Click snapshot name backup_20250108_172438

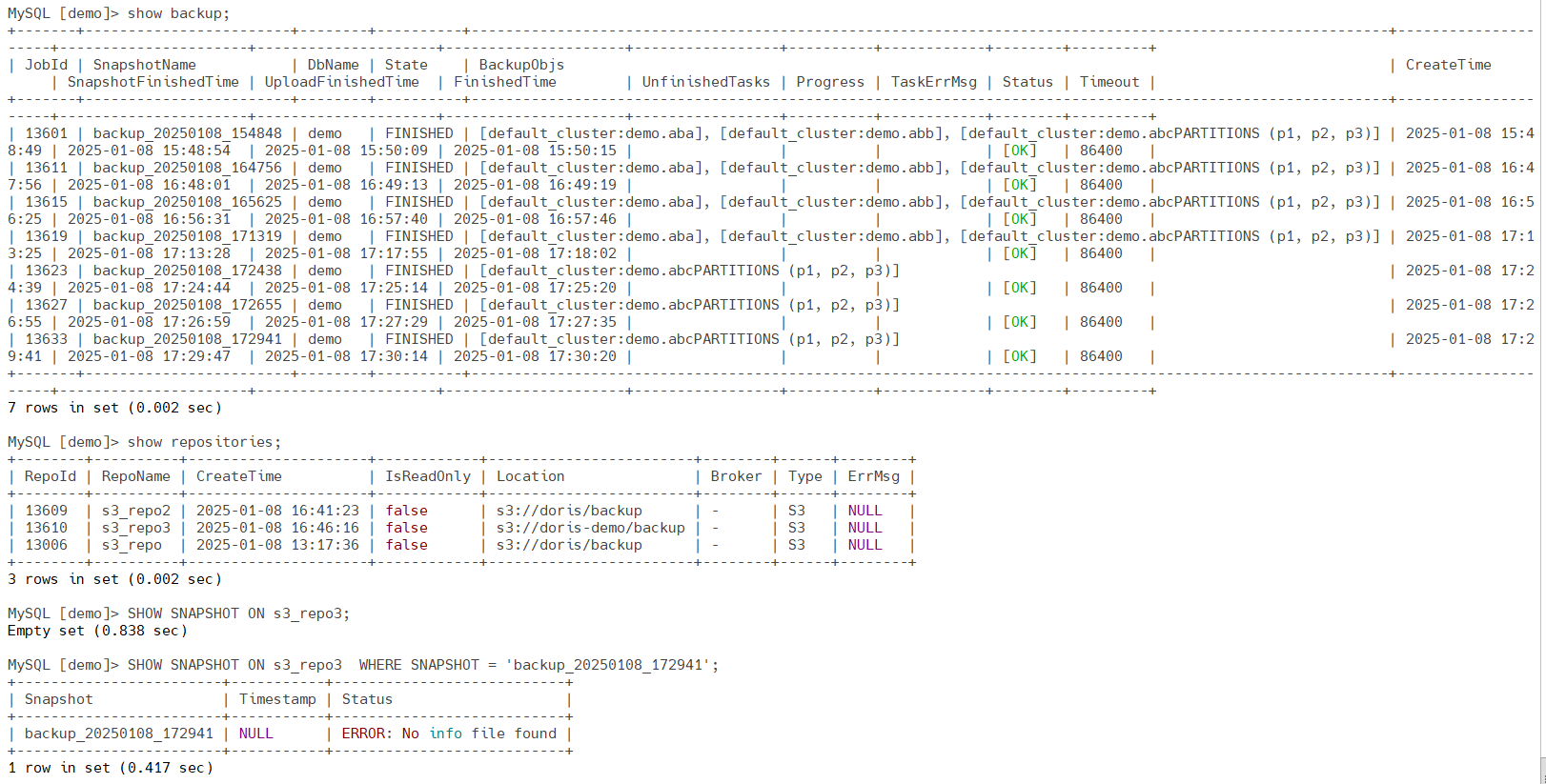(x=187, y=271)
